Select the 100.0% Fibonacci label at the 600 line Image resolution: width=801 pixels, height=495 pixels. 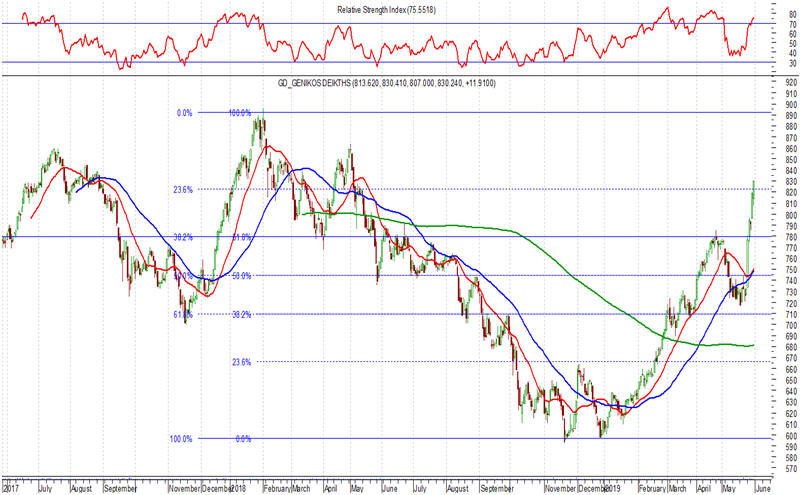coord(181,439)
